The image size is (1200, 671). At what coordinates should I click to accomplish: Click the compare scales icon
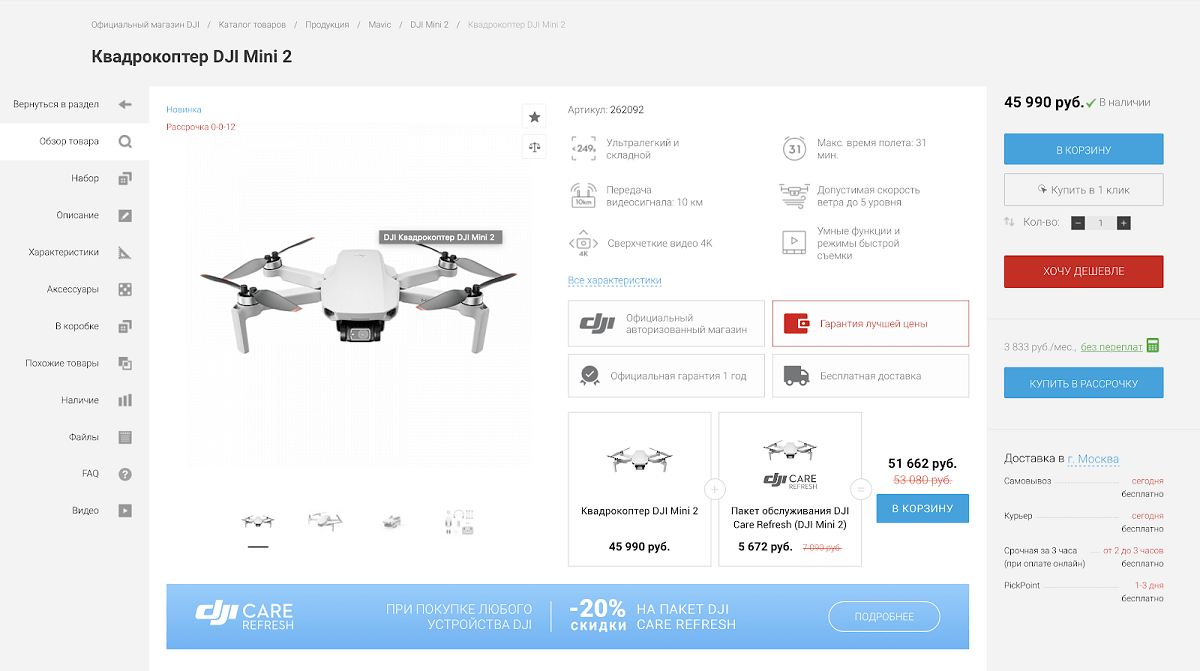click(x=534, y=146)
